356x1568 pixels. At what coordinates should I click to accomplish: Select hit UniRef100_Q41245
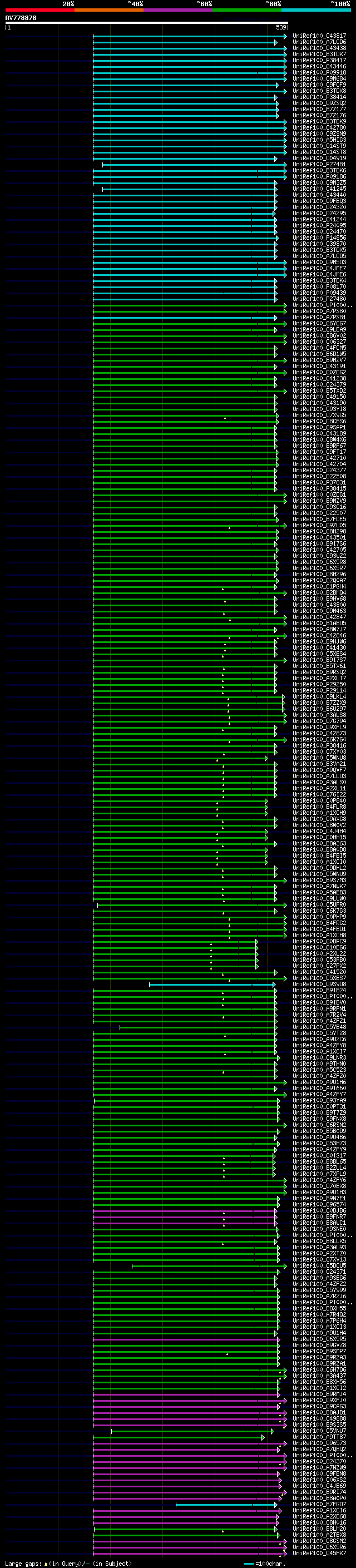tap(319, 189)
